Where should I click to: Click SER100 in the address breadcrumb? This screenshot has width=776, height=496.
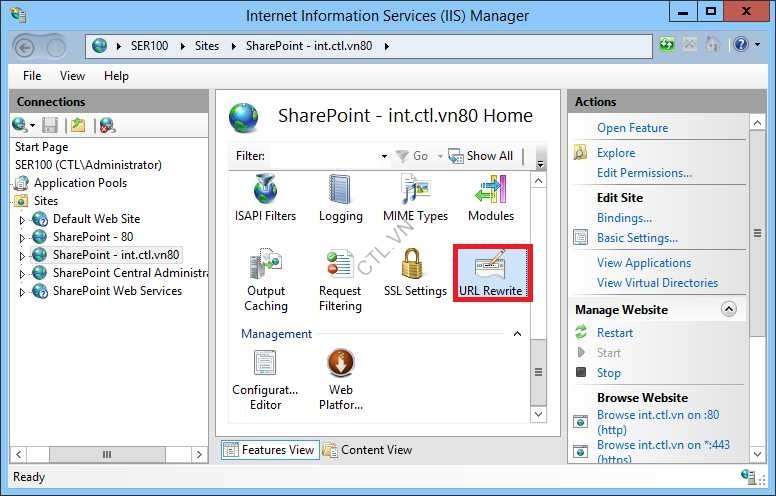click(x=149, y=46)
